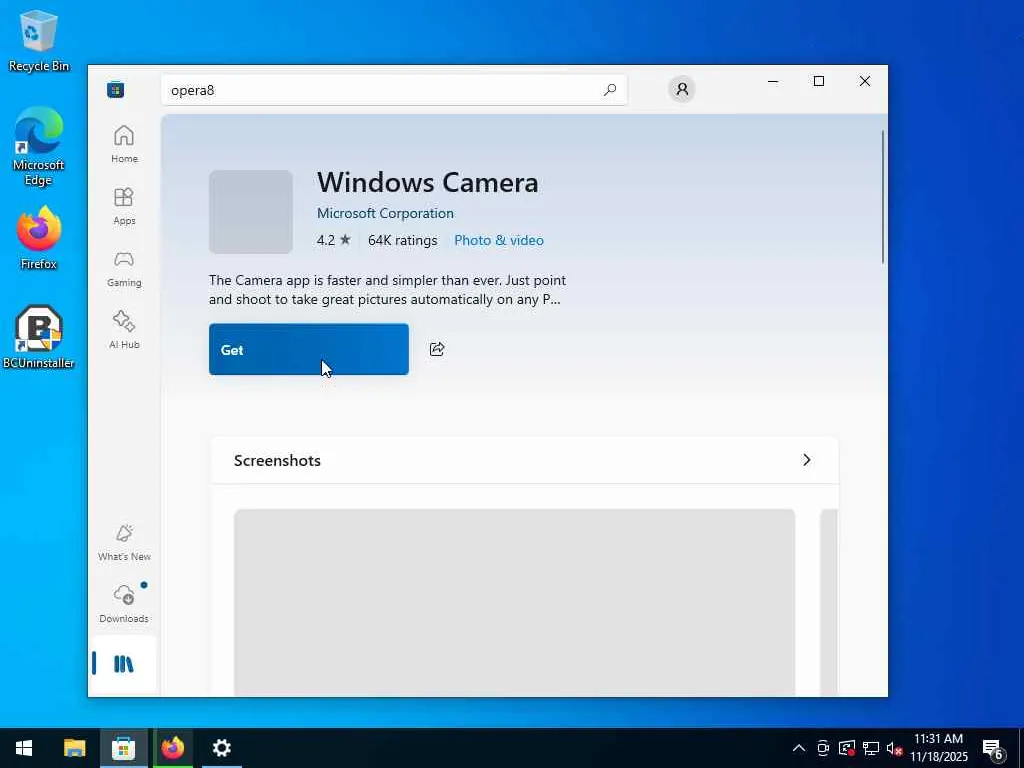Open File Explorer from the taskbar

click(x=74, y=748)
